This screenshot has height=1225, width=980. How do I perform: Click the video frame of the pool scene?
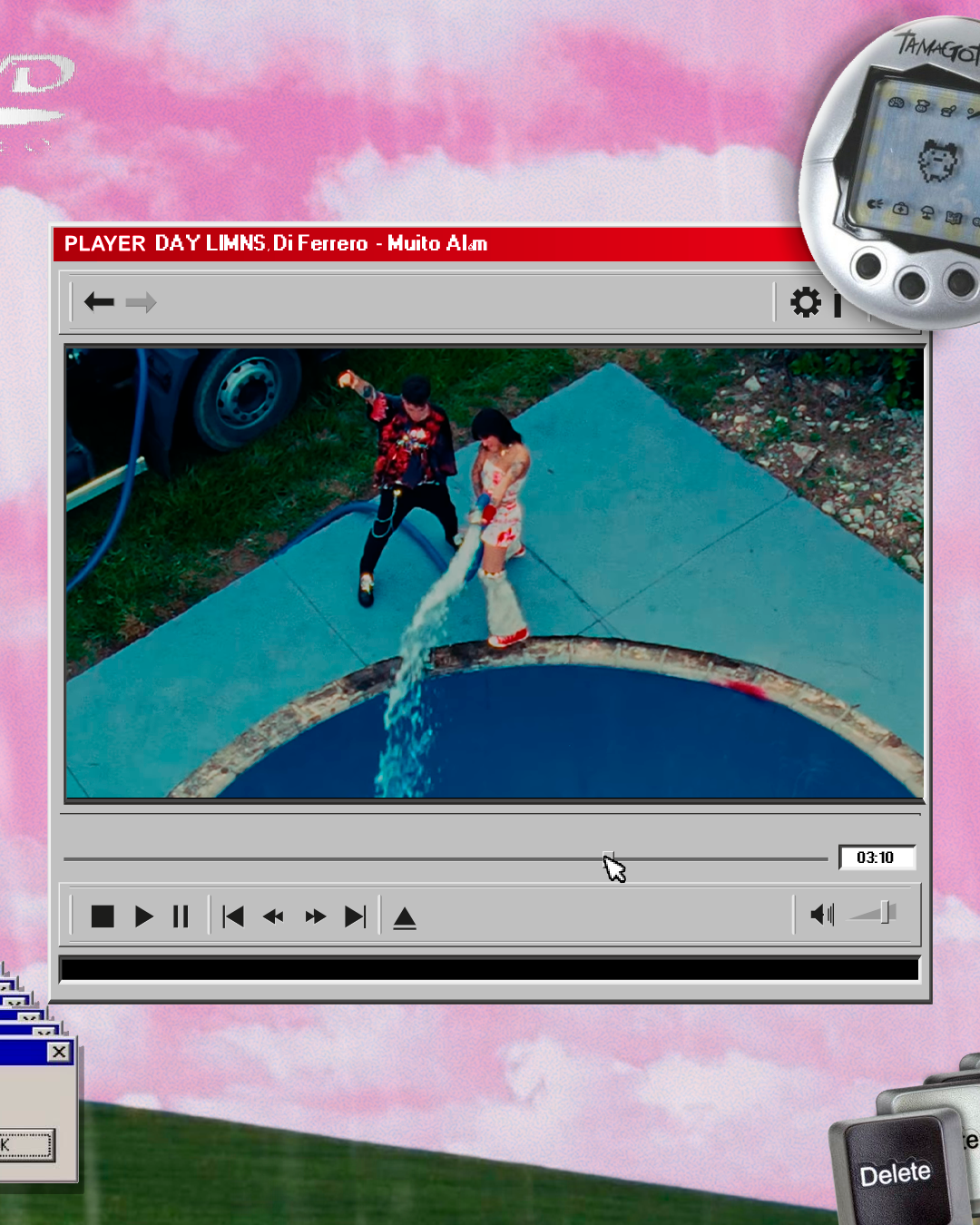(495, 573)
